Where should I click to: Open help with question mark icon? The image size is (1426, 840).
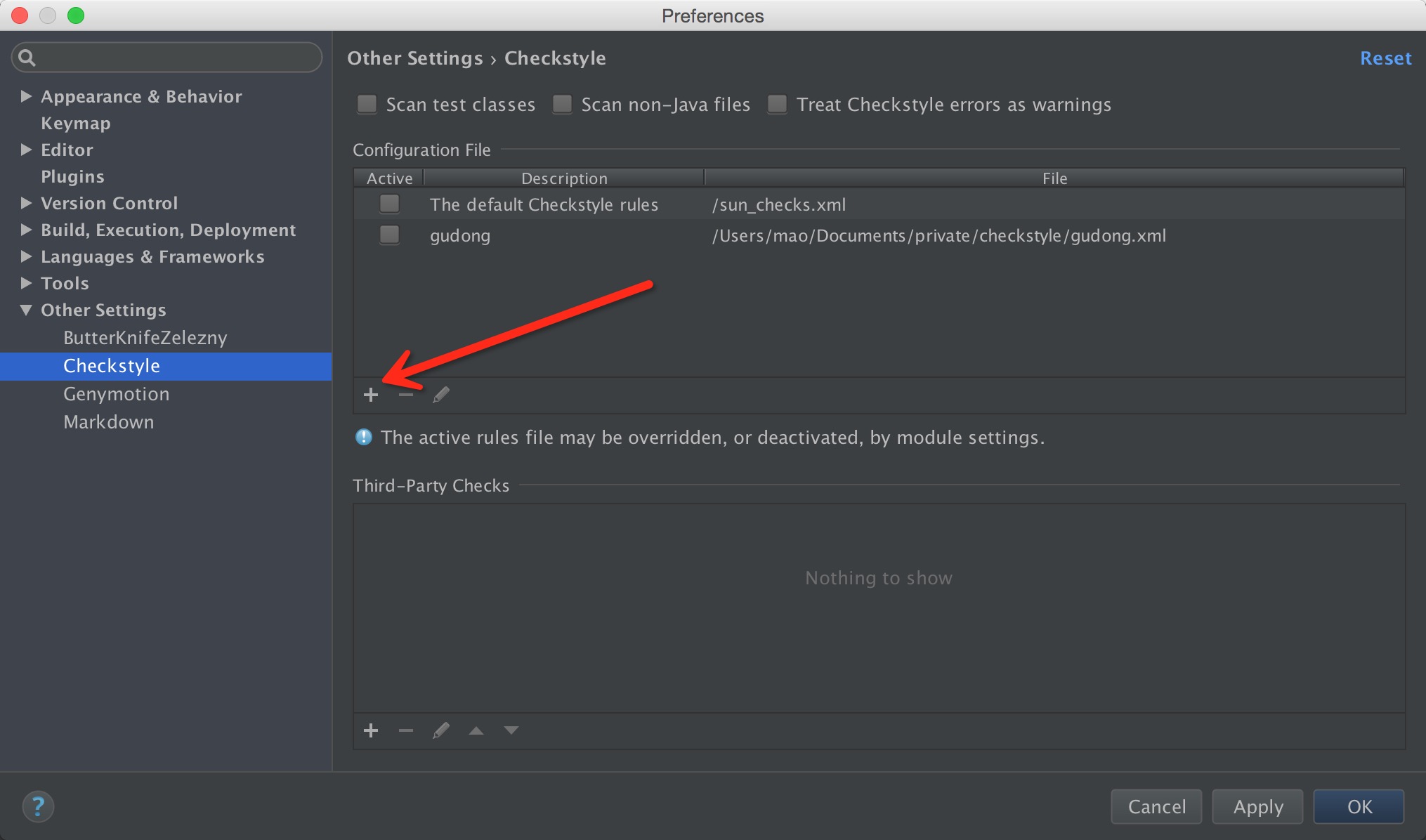[x=38, y=806]
